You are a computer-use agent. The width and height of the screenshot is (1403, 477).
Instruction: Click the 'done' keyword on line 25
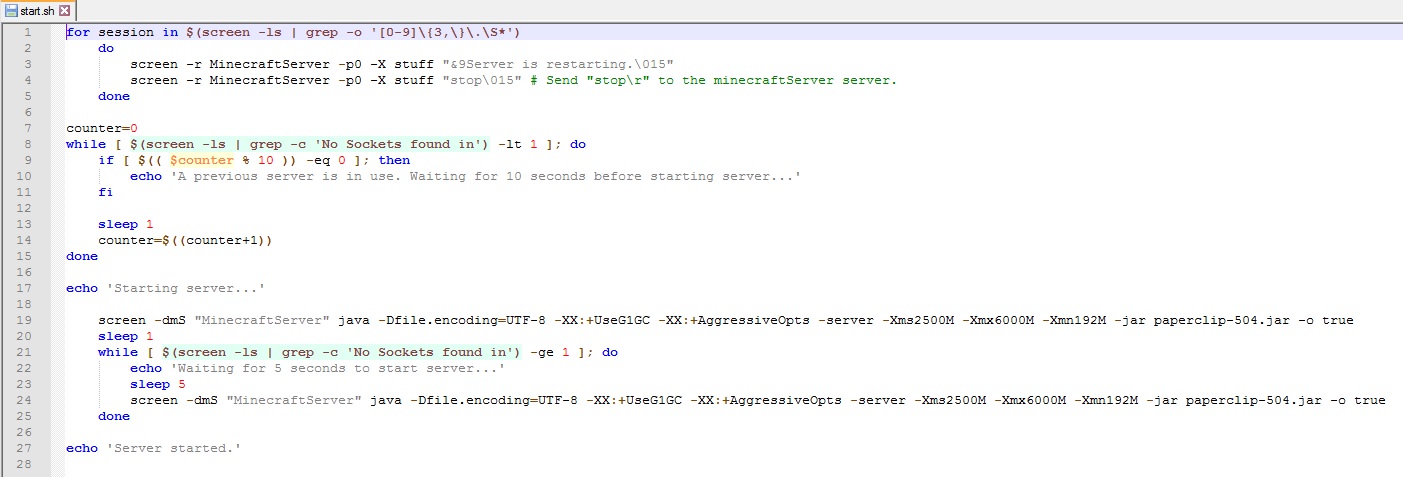pos(114,416)
